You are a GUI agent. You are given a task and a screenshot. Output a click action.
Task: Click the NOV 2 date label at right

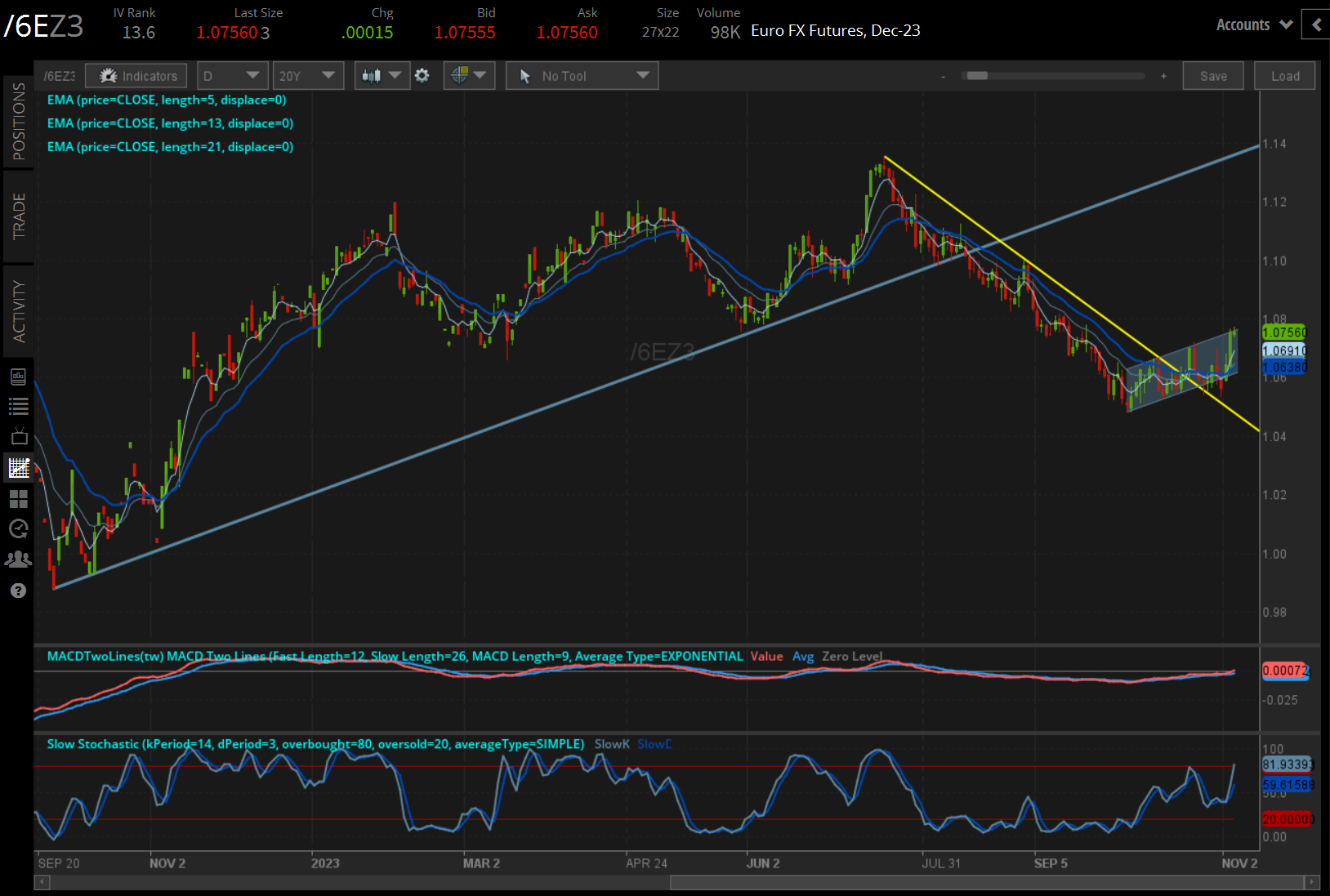click(1239, 863)
